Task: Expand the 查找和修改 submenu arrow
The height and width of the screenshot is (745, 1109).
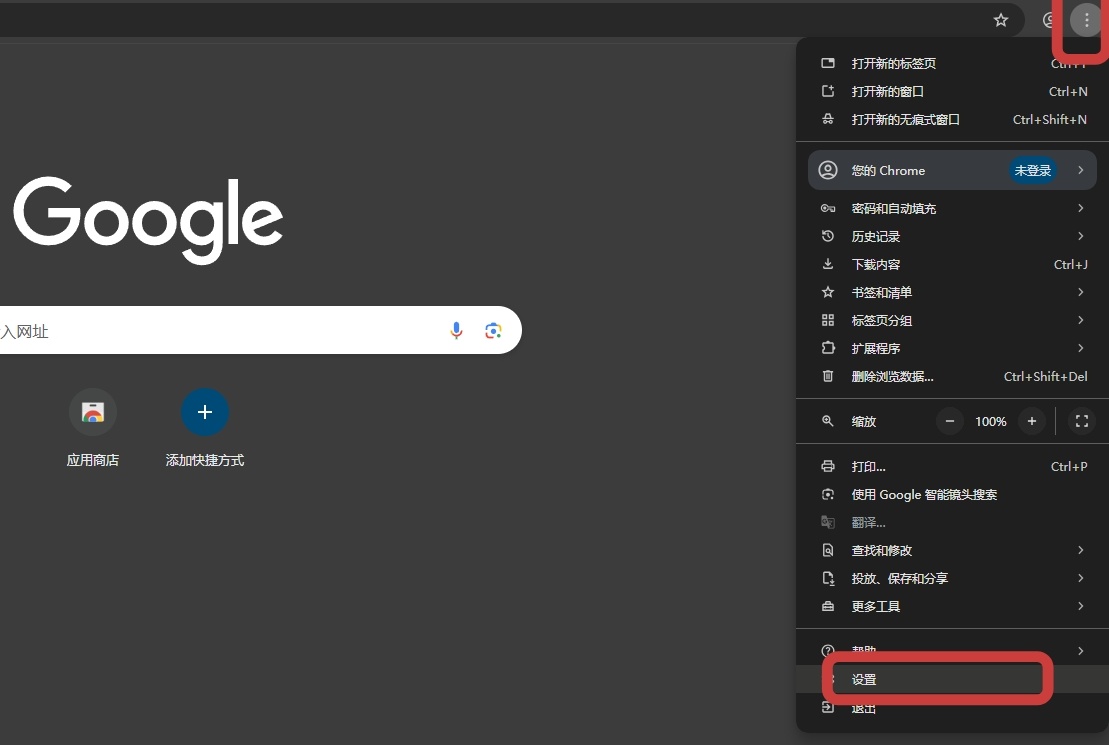Action: 1080,550
